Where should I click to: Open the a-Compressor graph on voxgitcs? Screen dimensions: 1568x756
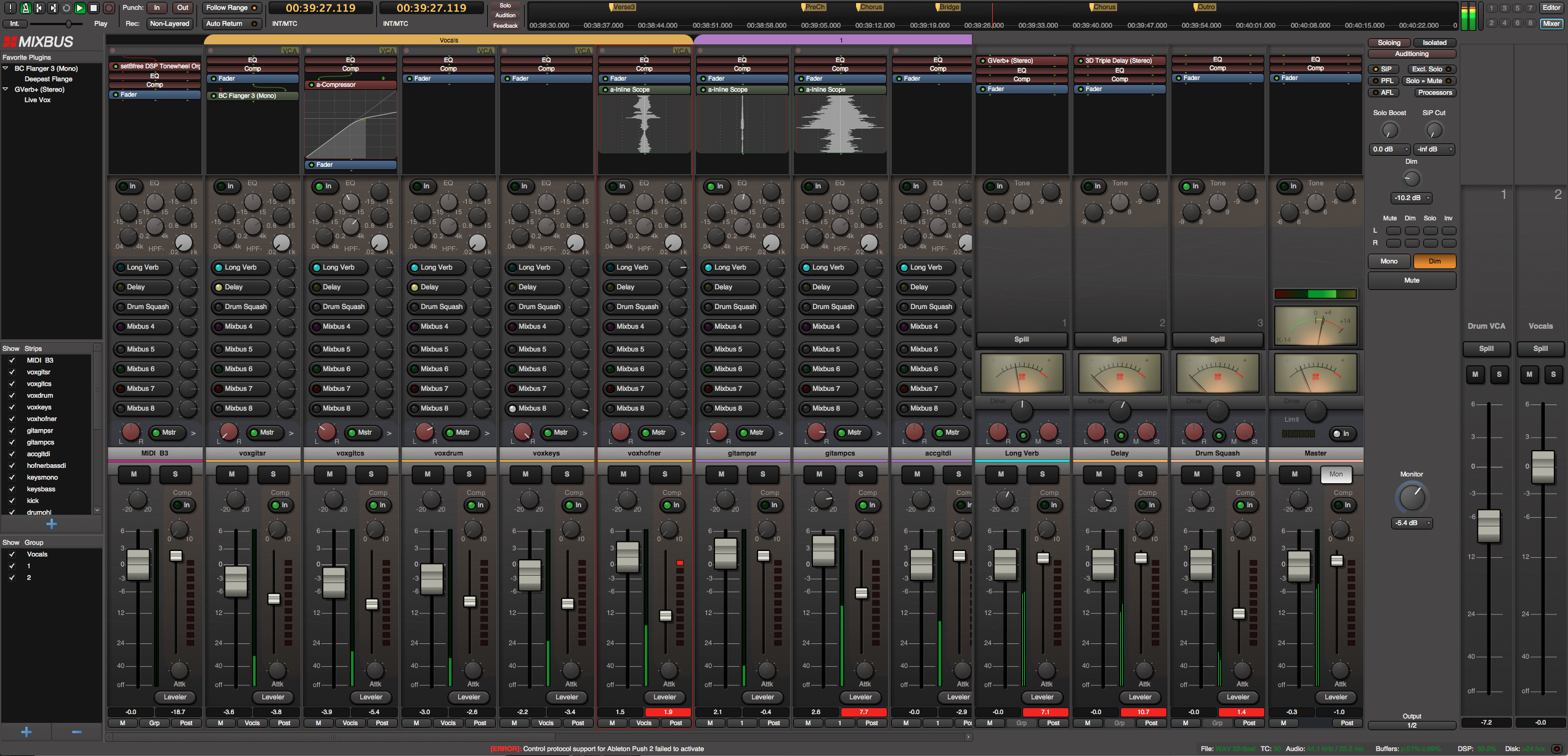[350, 125]
